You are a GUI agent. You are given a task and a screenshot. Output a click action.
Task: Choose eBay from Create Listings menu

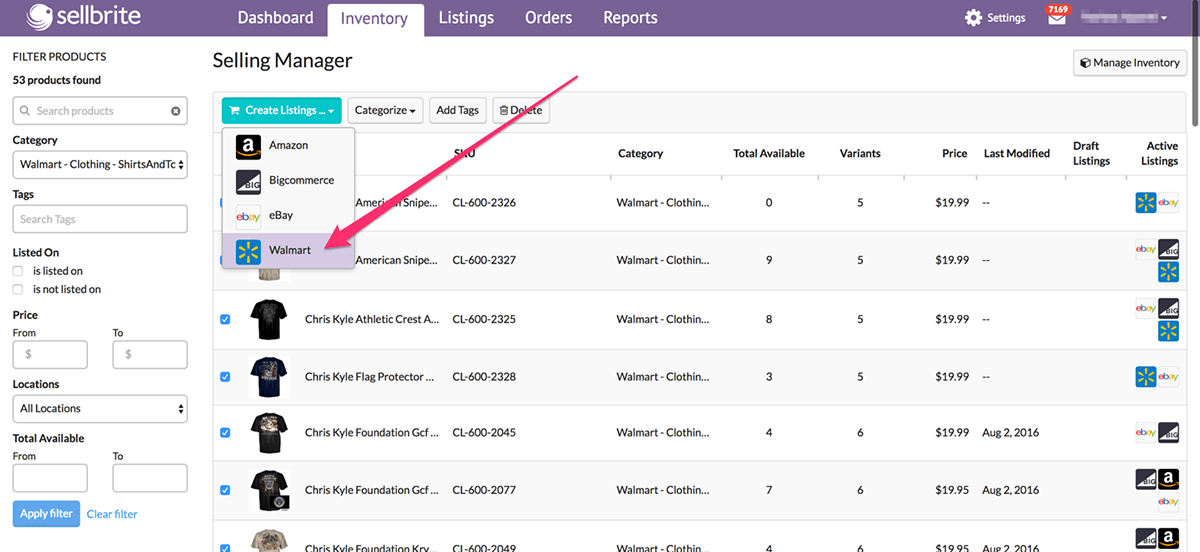tap(288, 216)
